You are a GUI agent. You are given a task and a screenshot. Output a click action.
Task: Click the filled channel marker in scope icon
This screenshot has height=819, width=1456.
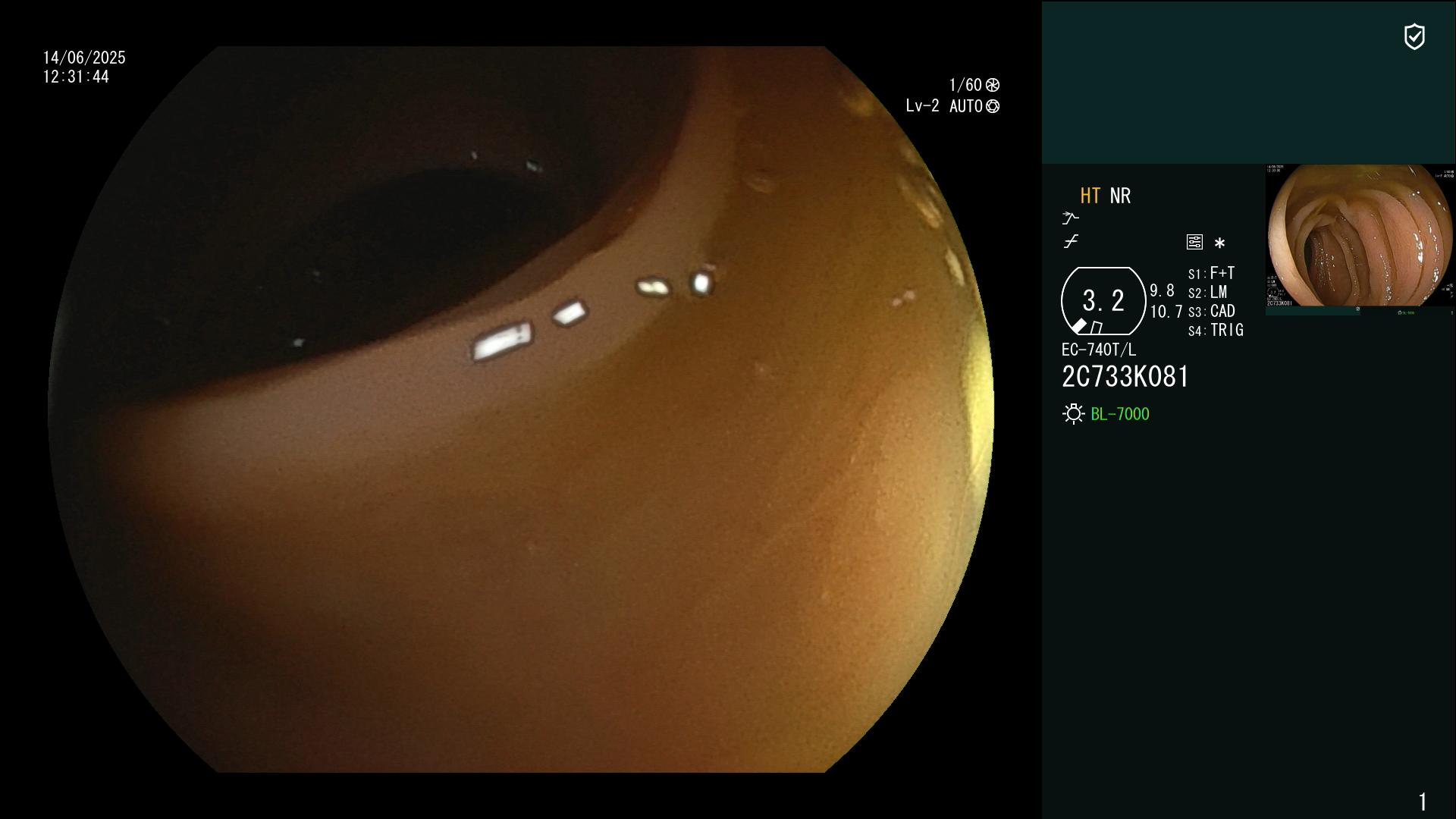pyautogui.click(x=1079, y=326)
